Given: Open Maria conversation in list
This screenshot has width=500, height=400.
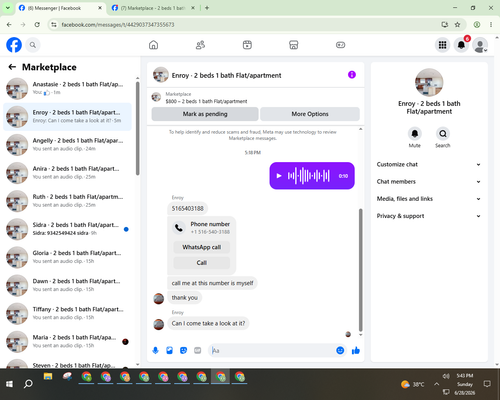Looking at the screenshot, I should [x=67, y=342].
